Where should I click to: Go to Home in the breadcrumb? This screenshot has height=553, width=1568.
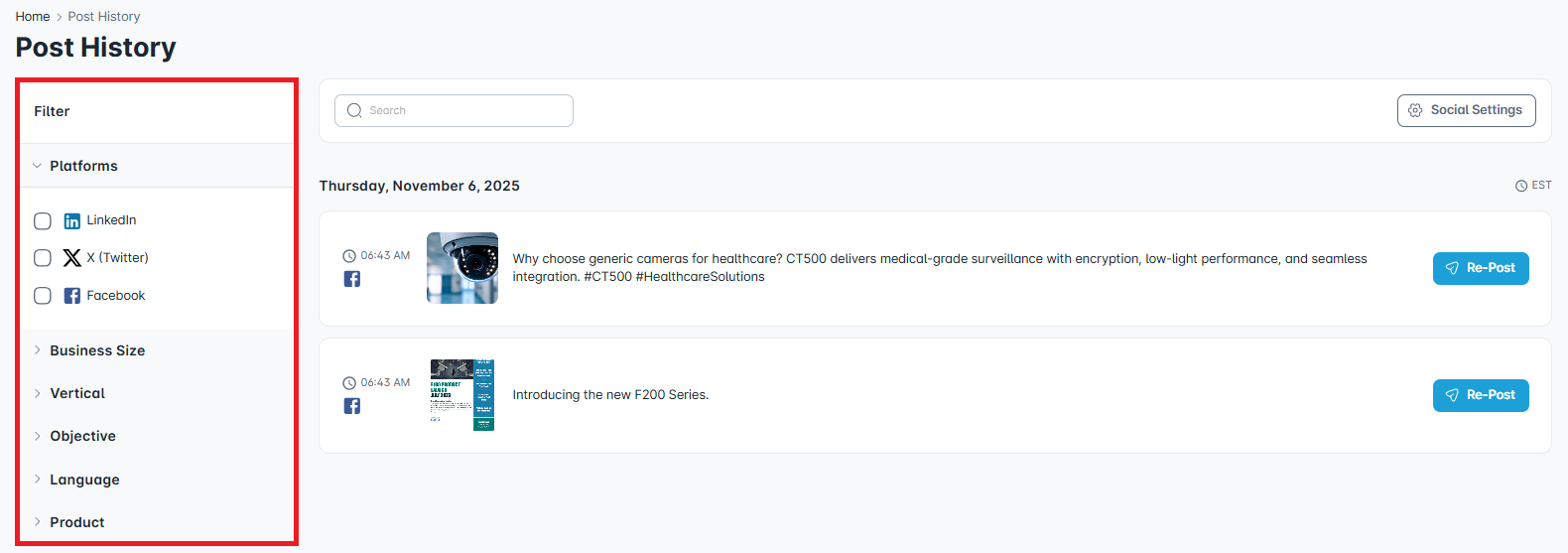coord(33,17)
